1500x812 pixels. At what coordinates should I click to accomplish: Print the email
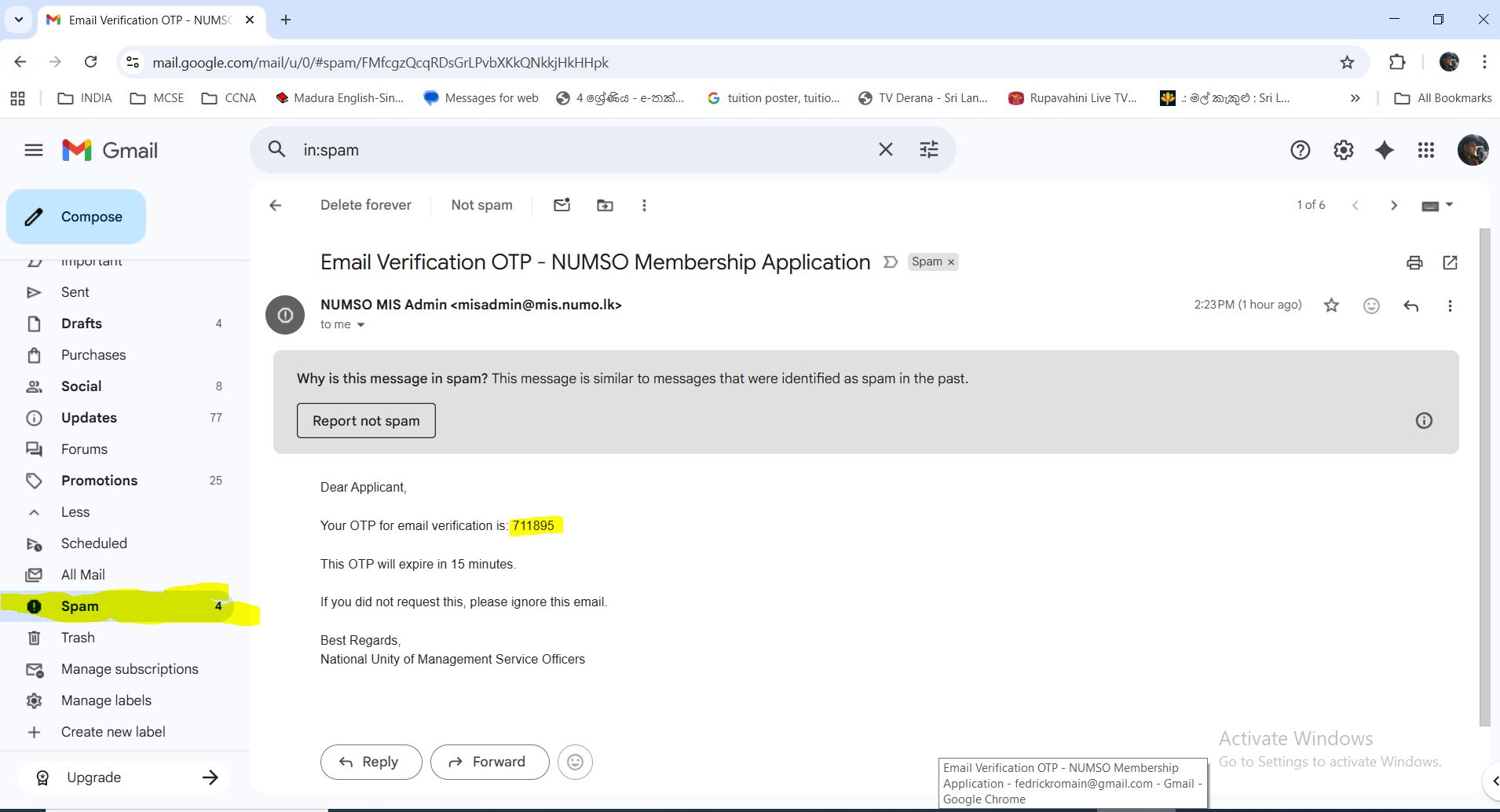pyautogui.click(x=1414, y=262)
